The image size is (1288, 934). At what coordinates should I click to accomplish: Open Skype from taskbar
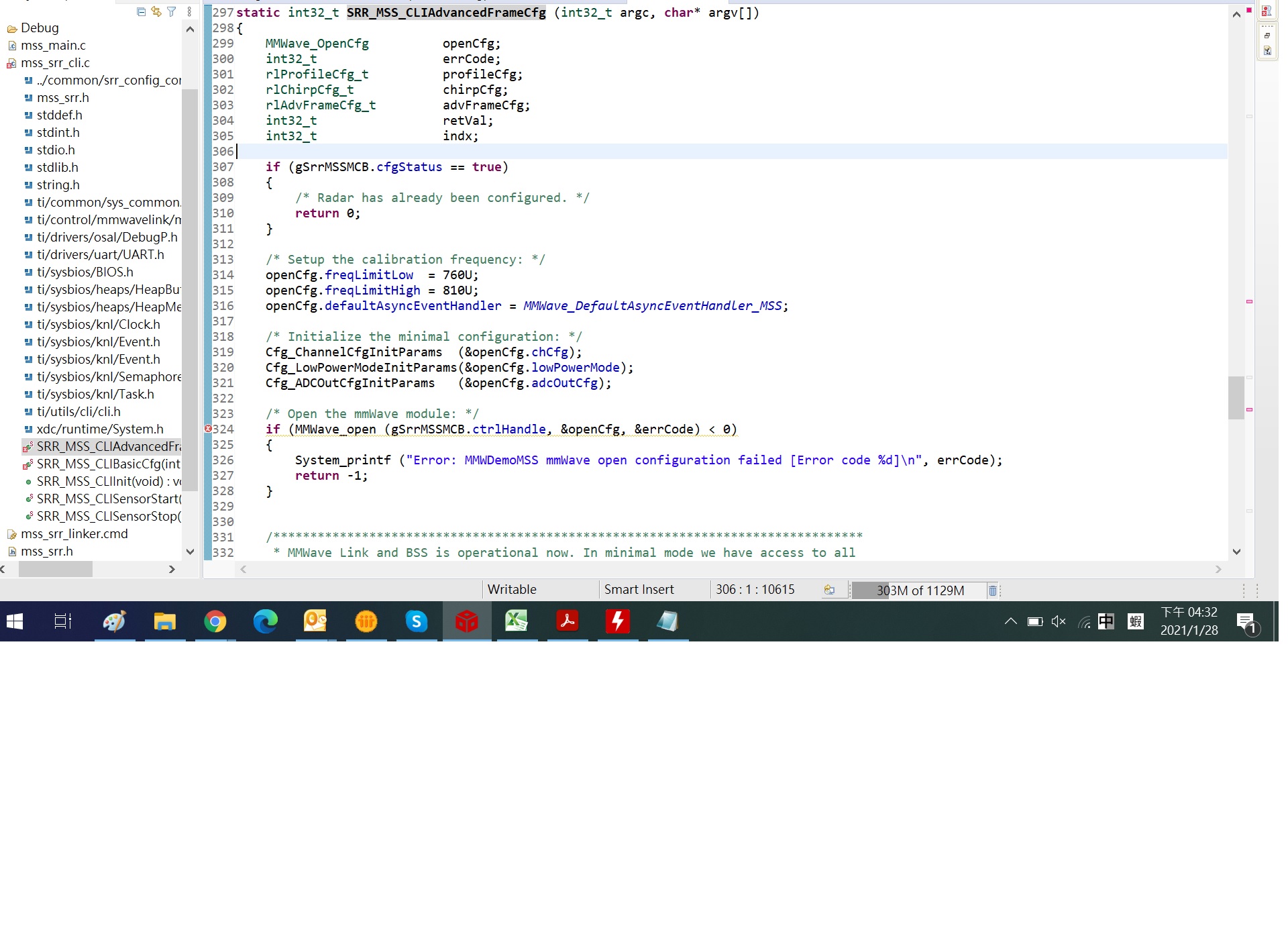[416, 622]
